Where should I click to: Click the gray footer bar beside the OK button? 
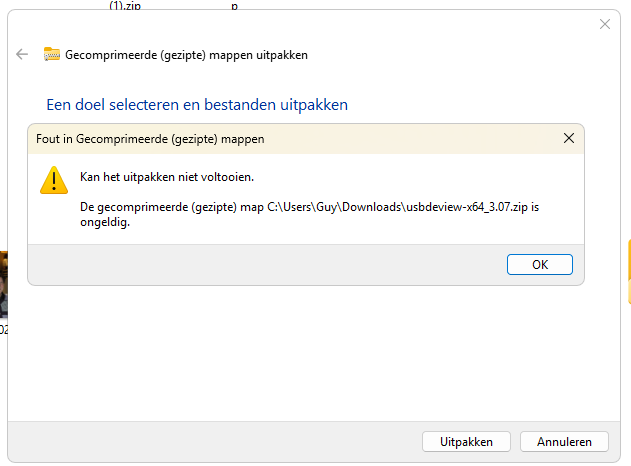[x=266, y=264]
